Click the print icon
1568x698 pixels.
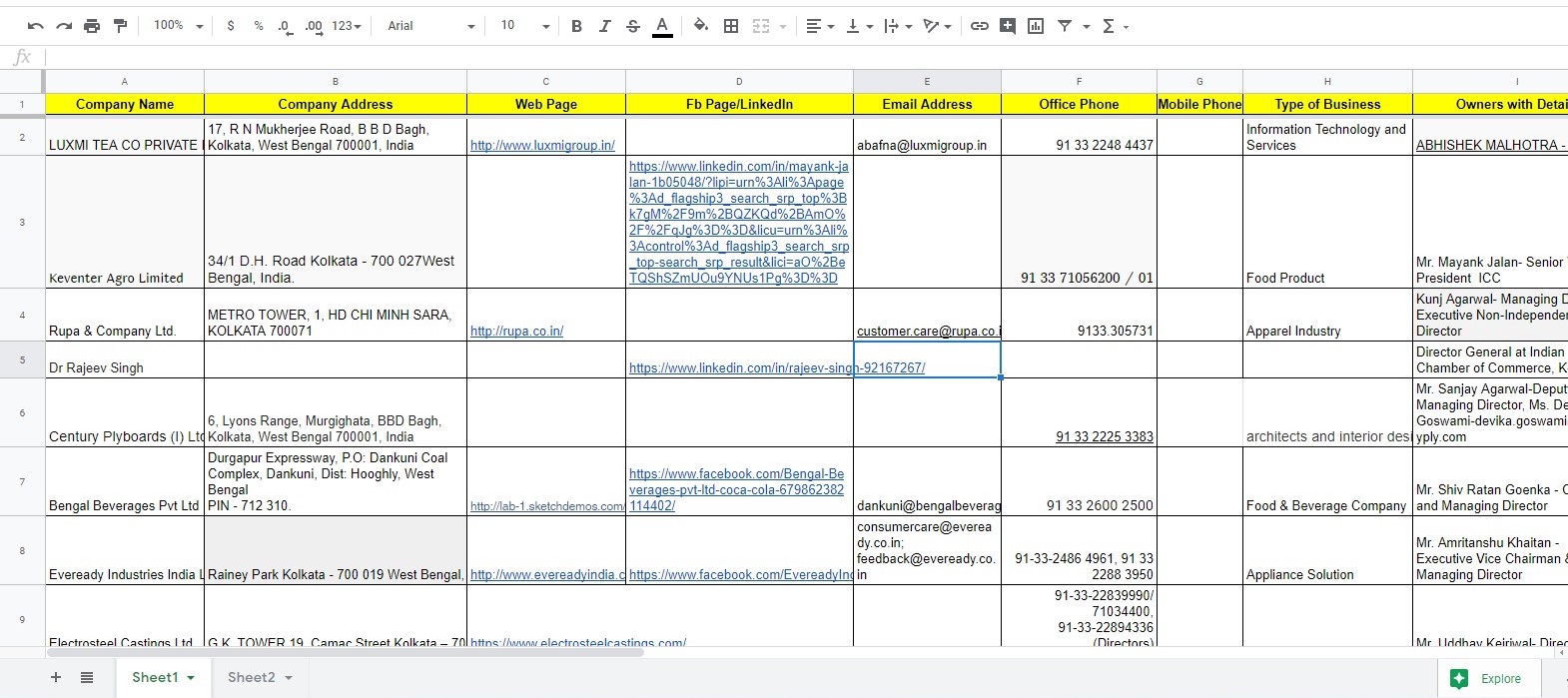point(92,26)
